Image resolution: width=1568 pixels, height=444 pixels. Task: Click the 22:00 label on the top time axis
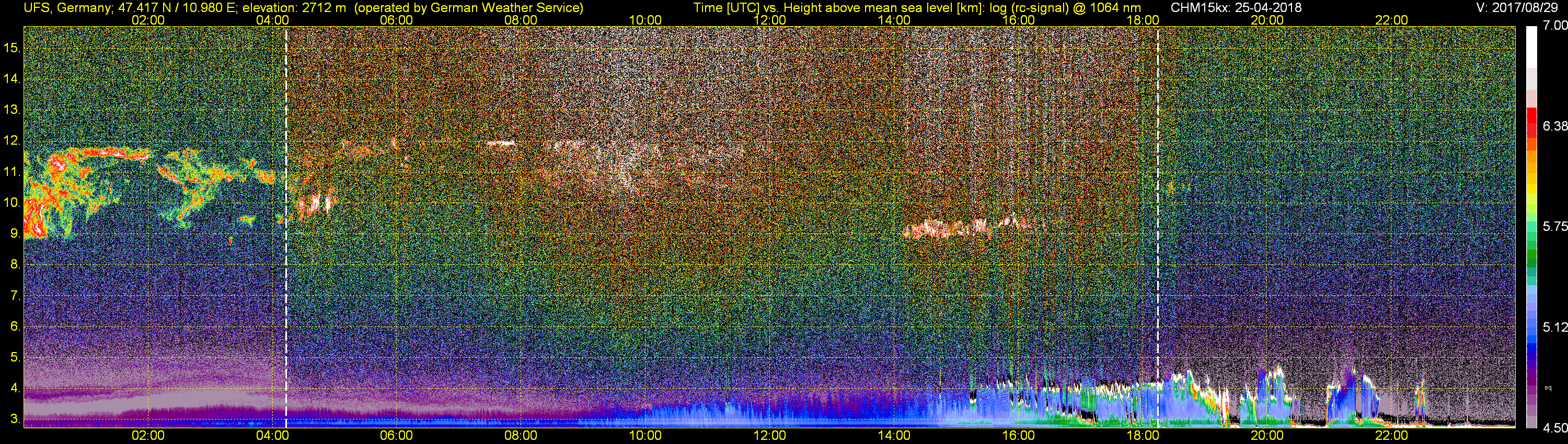1391,20
